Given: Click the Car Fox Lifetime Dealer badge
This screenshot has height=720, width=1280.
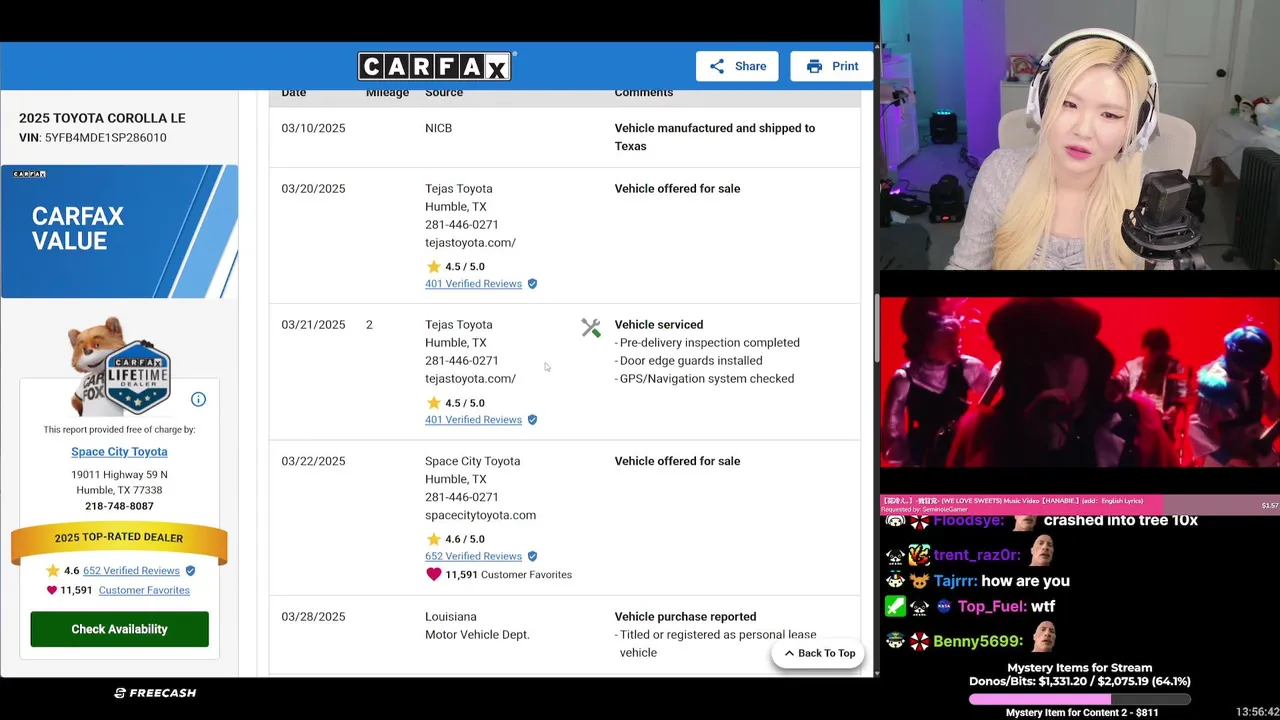Looking at the screenshot, I should click(x=119, y=366).
